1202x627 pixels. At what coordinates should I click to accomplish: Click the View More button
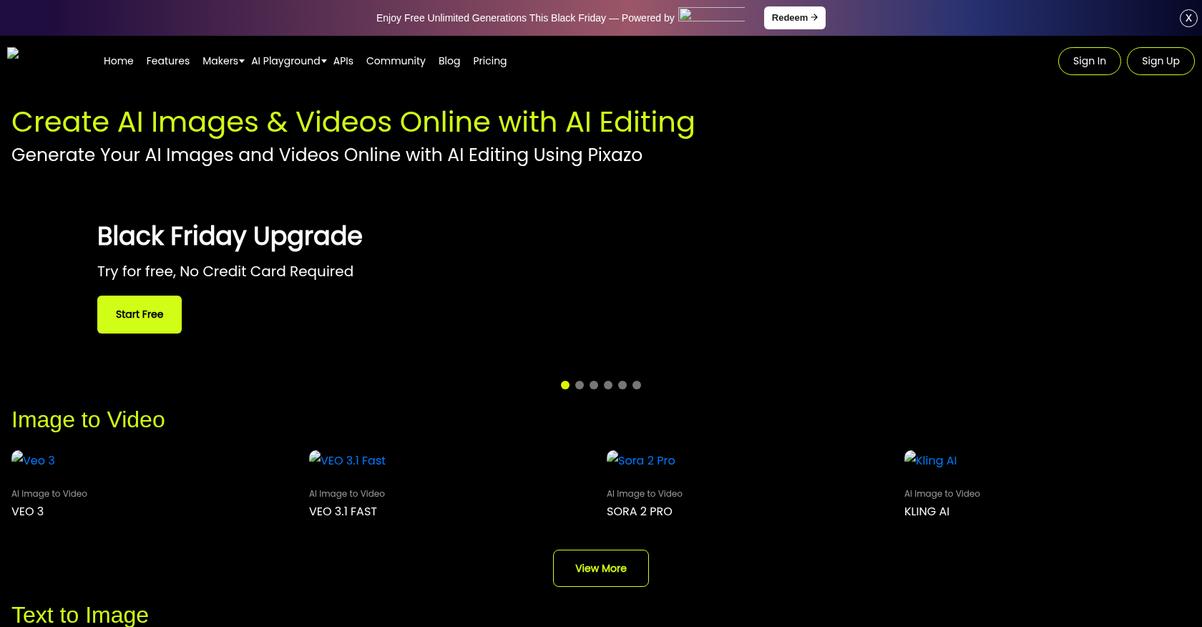[x=601, y=567]
